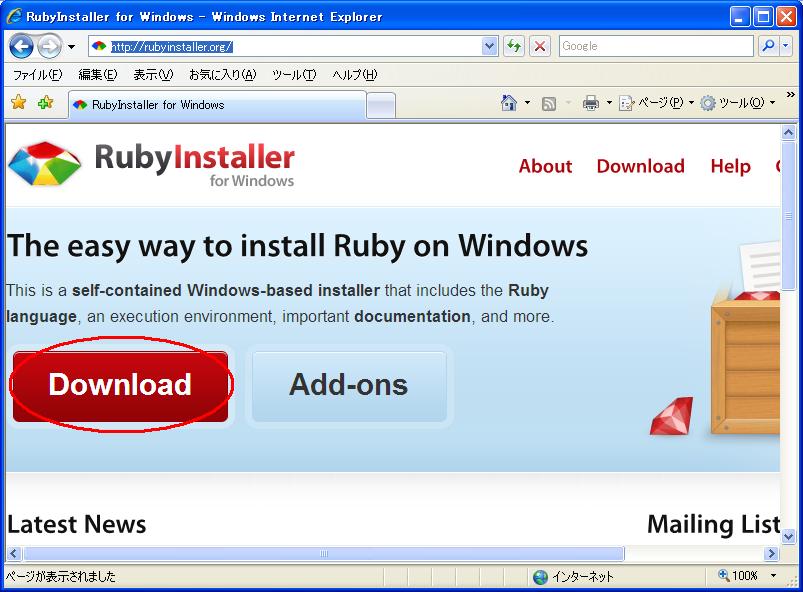
Task: Click the horizontal scrollbar right arrow
Action: point(771,554)
